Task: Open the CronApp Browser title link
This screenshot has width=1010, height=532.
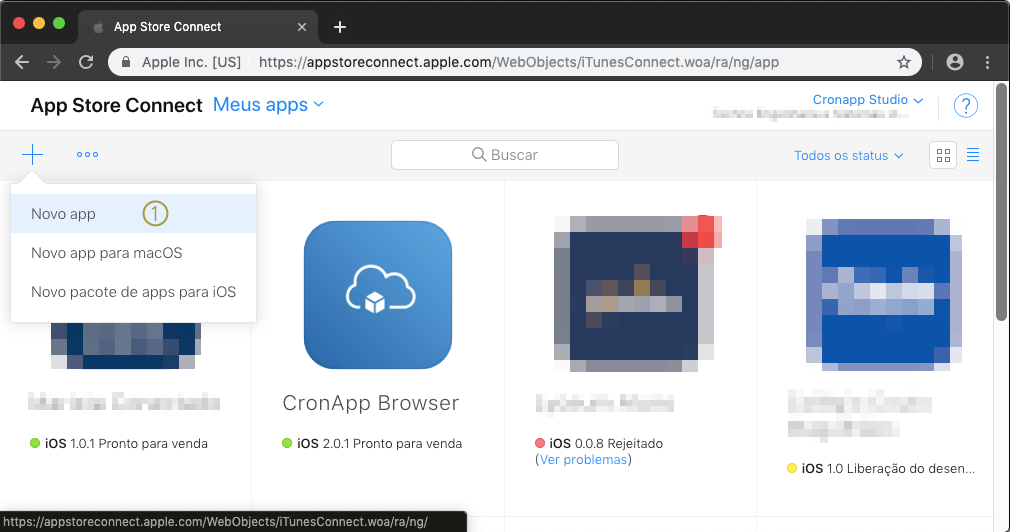Action: [371, 403]
